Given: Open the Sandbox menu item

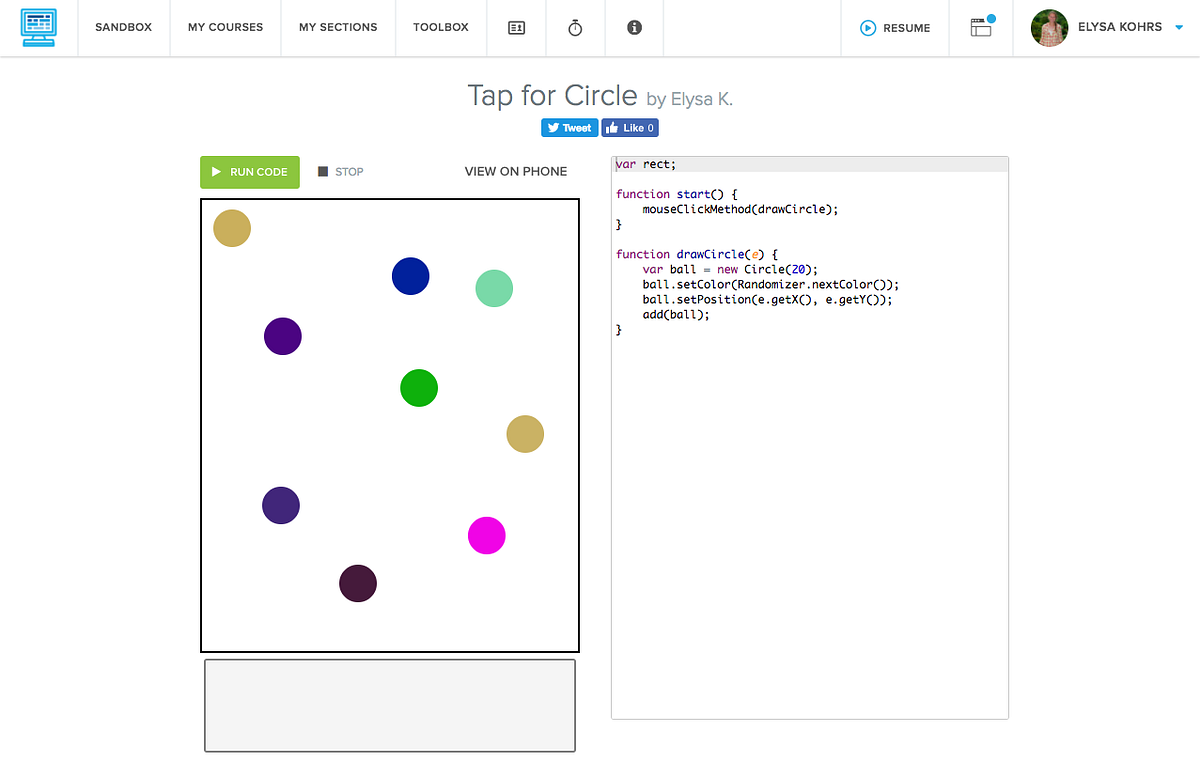Looking at the screenshot, I should [x=123, y=27].
